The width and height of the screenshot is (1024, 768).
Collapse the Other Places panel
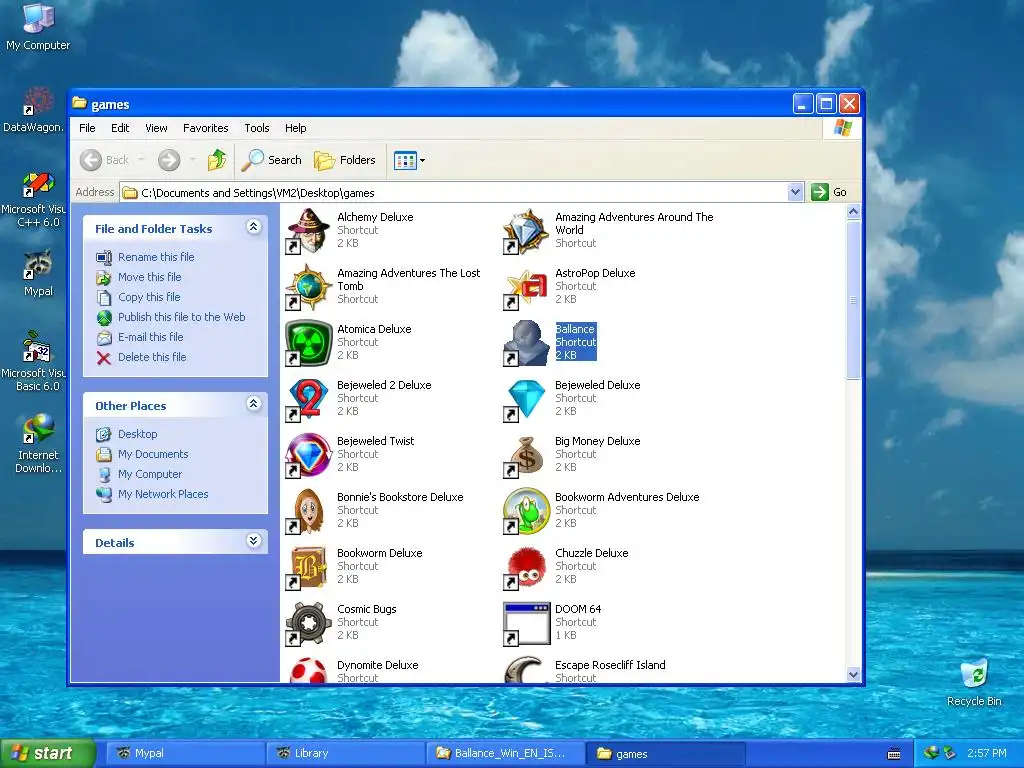[253, 404]
